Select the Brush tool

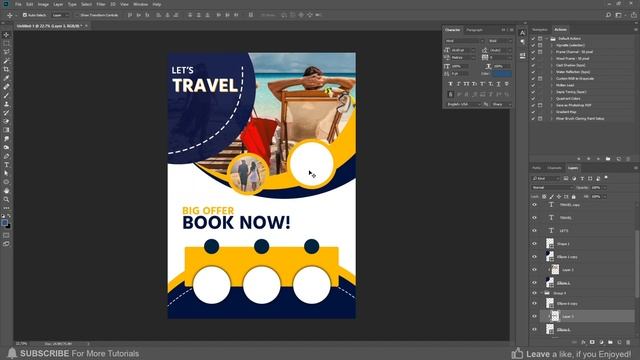[6, 96]
